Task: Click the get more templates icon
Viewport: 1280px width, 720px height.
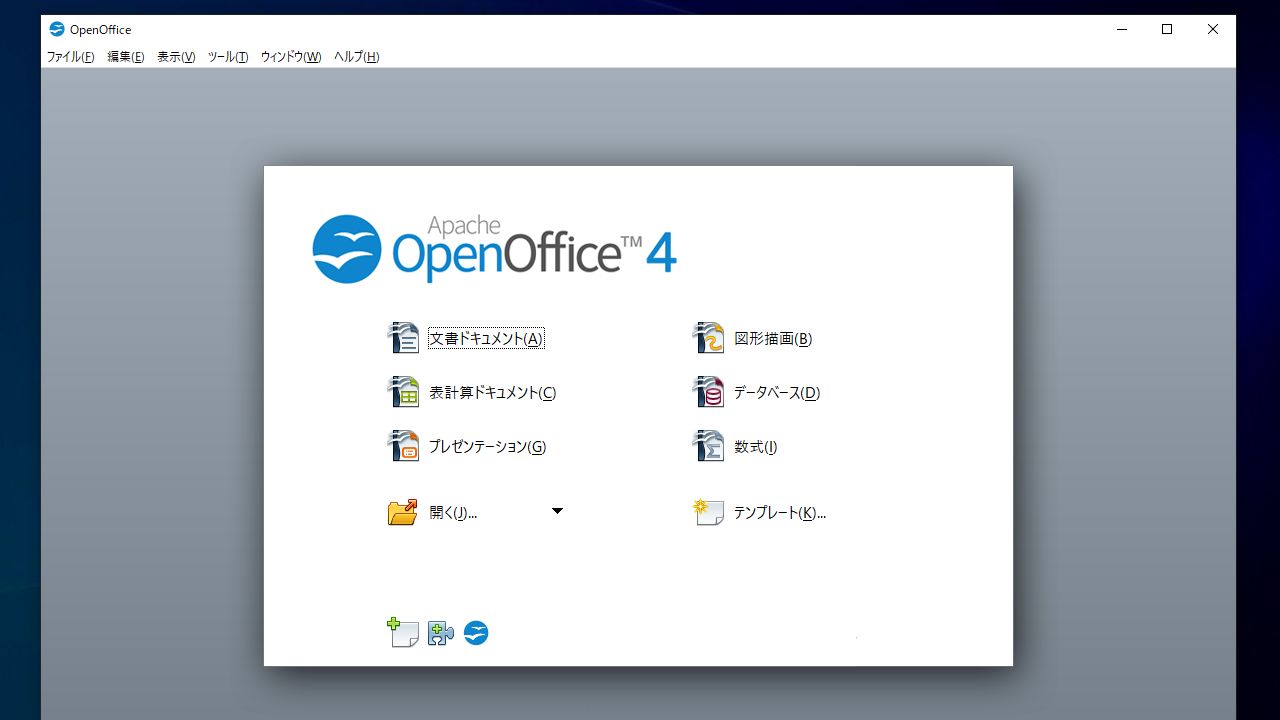Action: coord(403,632)
